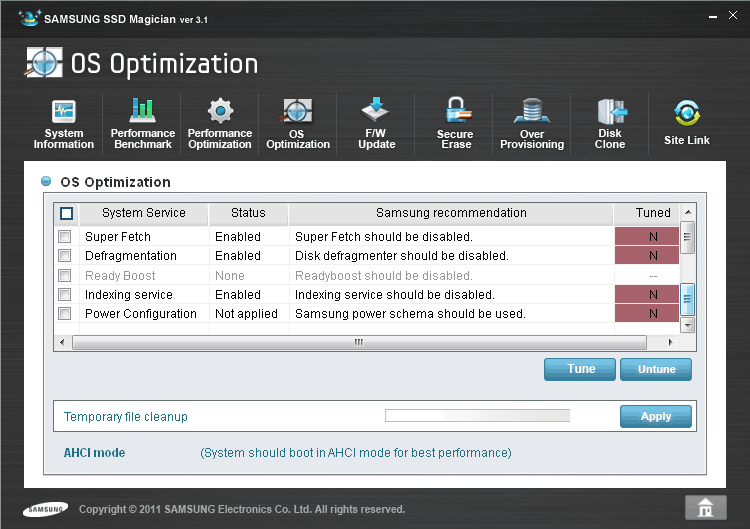The image size is (750, 529).
Task: Click the home icon button
Action: pyautogui.click(x=706, y=507)
